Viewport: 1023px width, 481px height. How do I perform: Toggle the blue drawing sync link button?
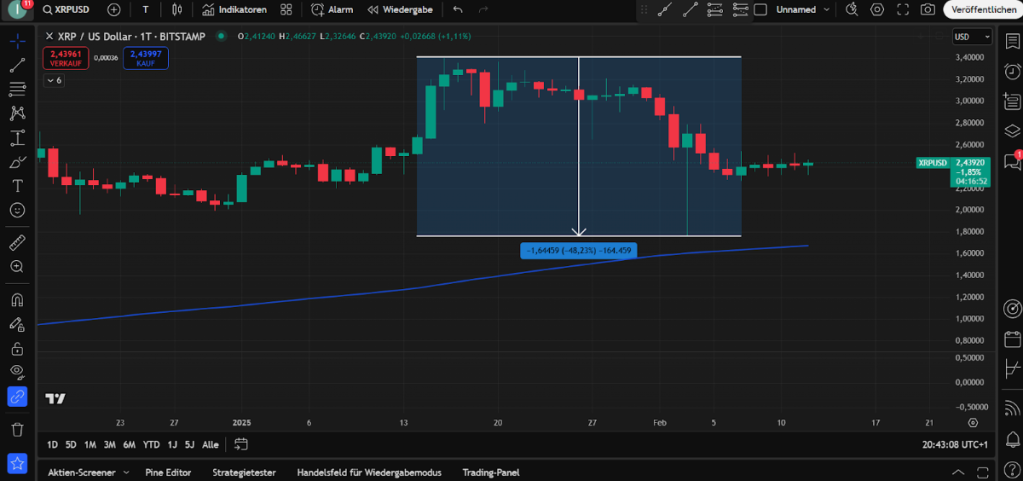click(x=18, y=396)
